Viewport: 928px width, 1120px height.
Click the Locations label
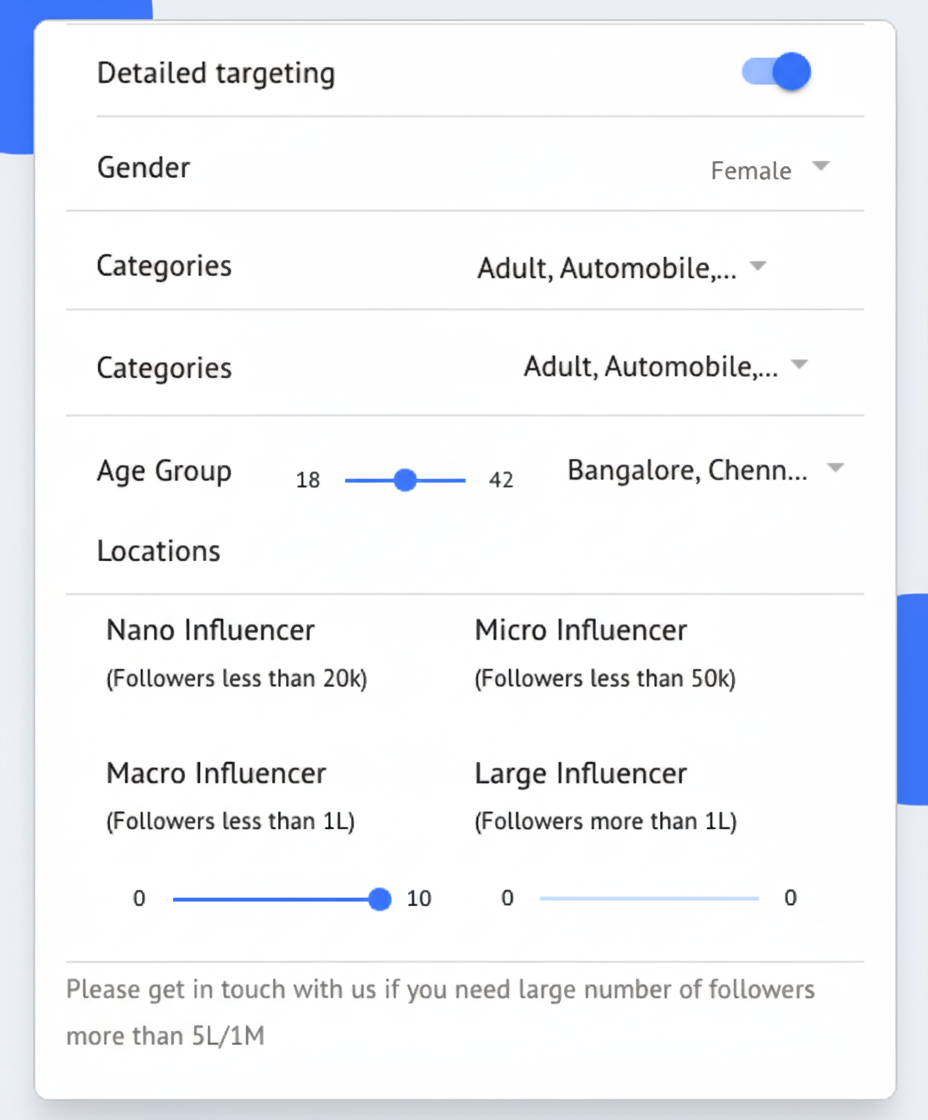(x=158, y=551)
